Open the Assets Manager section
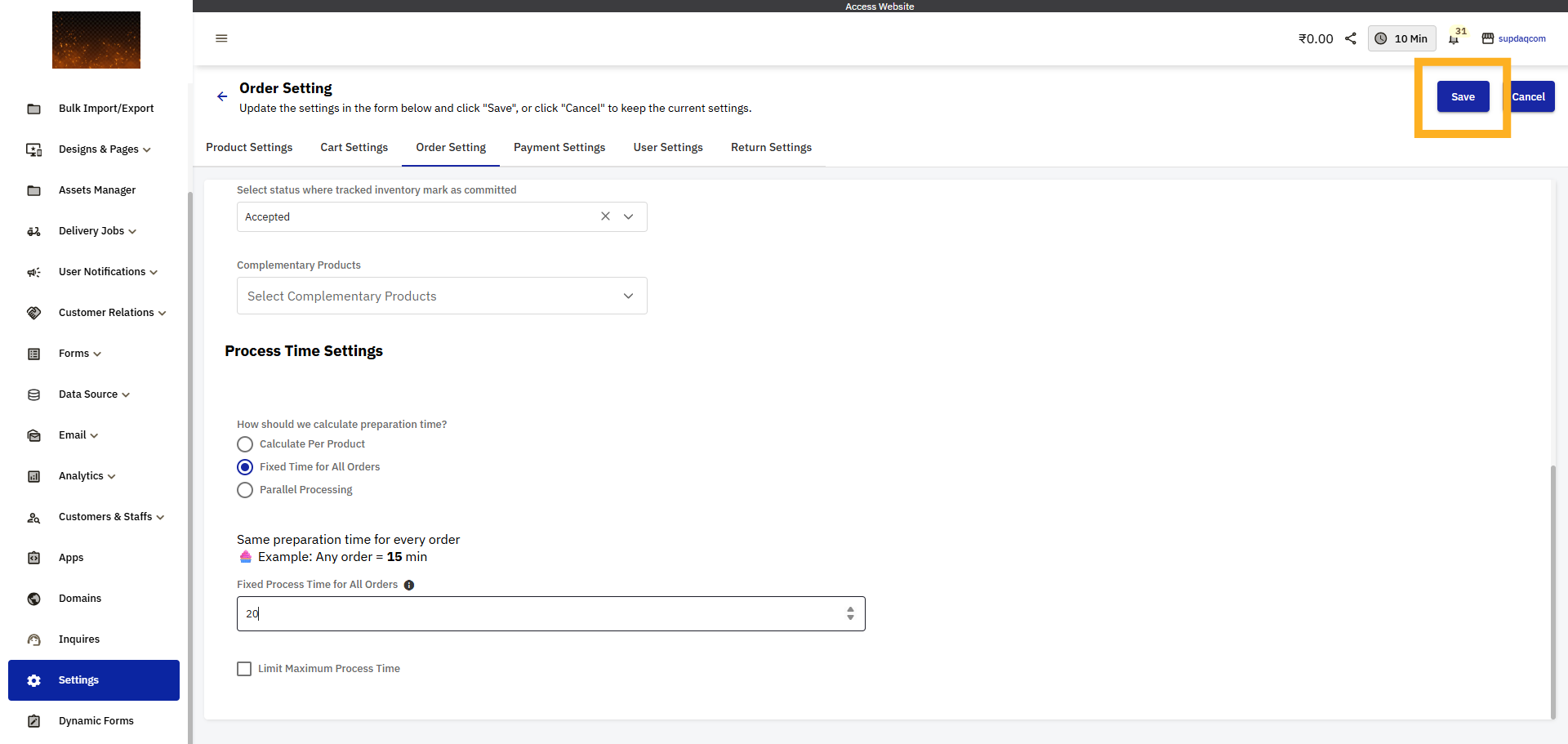The width and height of the screenshot is (1568, 744). coord(97,189)
